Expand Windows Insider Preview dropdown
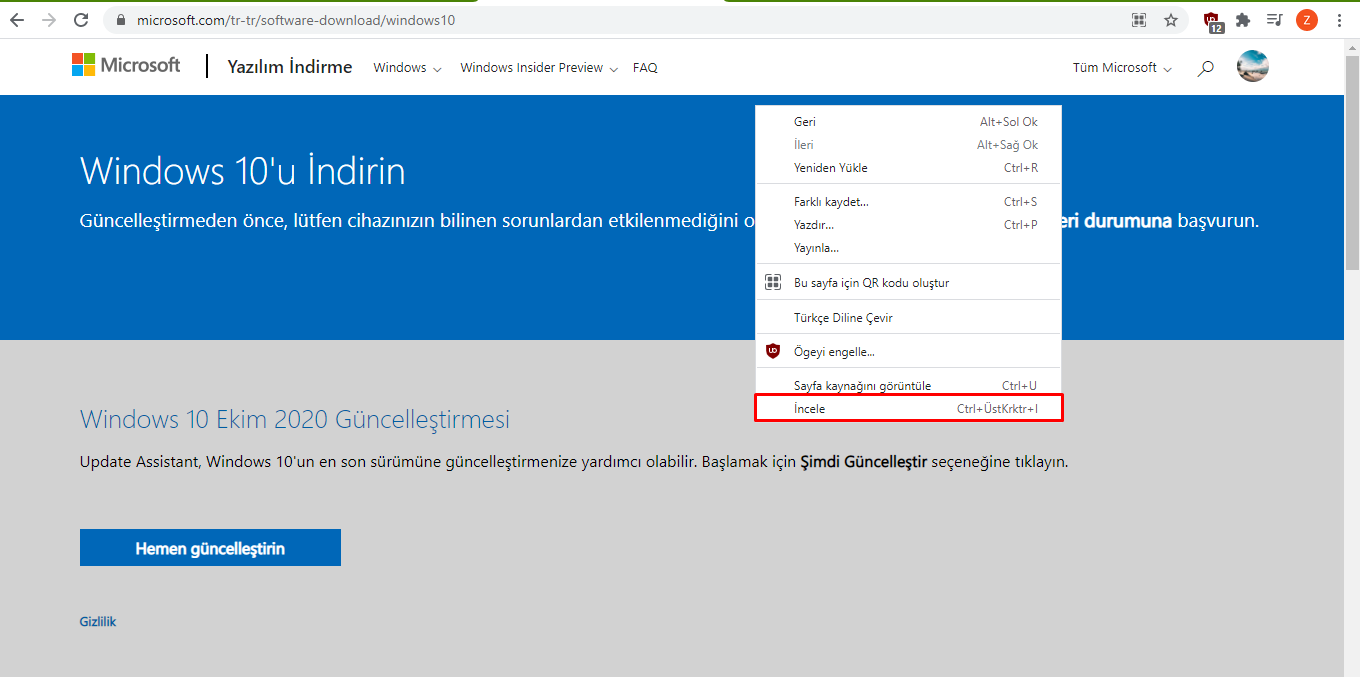 tap(539, 68)
